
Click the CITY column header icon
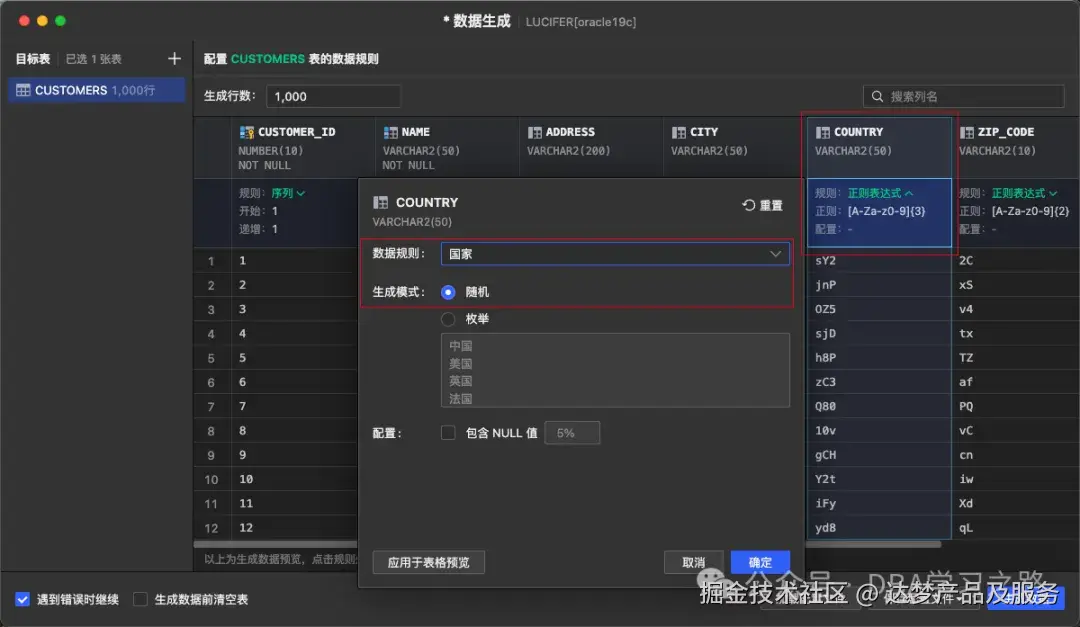pos(681,131)
